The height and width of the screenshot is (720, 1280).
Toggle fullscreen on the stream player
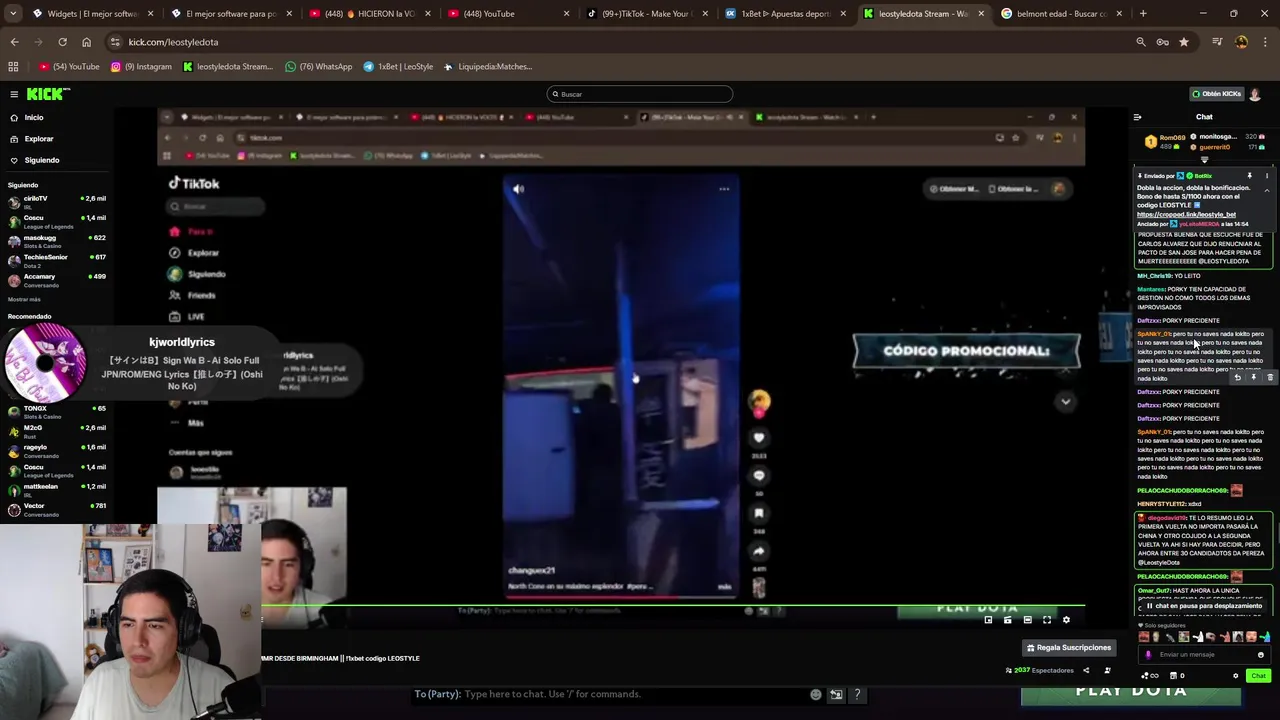(x=1047, y=620)
